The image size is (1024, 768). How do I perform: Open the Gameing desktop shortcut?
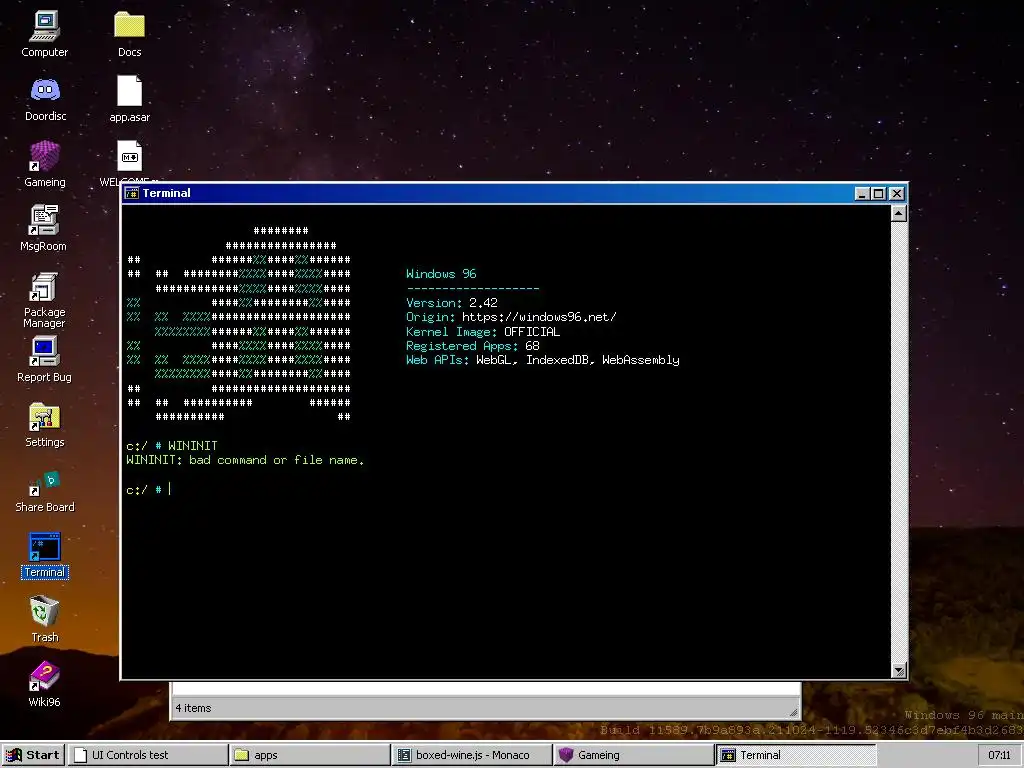pyautogui.click(x=44, y=165)
